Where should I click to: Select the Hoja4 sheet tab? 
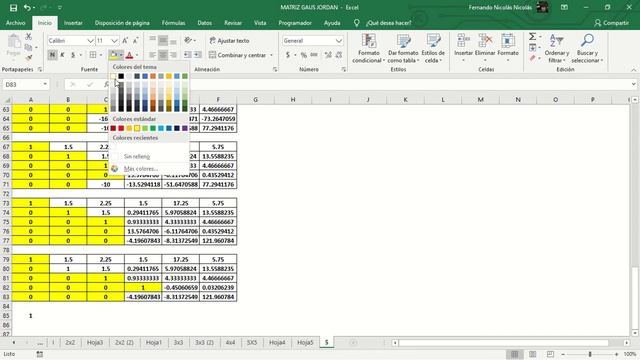pyautogui.click(x=277, y=342)
